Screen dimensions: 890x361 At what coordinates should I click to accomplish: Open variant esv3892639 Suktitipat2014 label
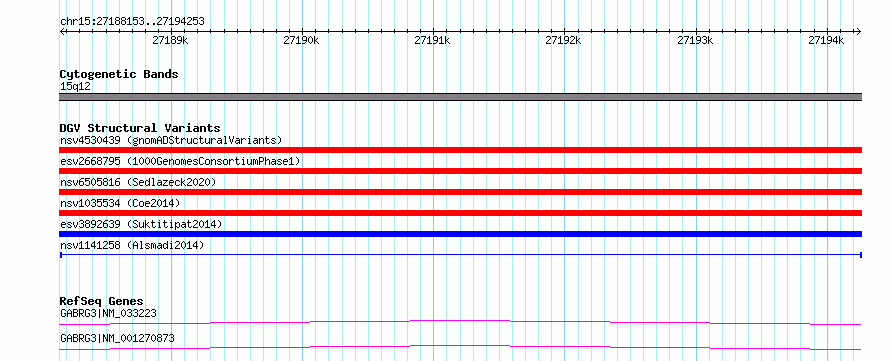141,224
